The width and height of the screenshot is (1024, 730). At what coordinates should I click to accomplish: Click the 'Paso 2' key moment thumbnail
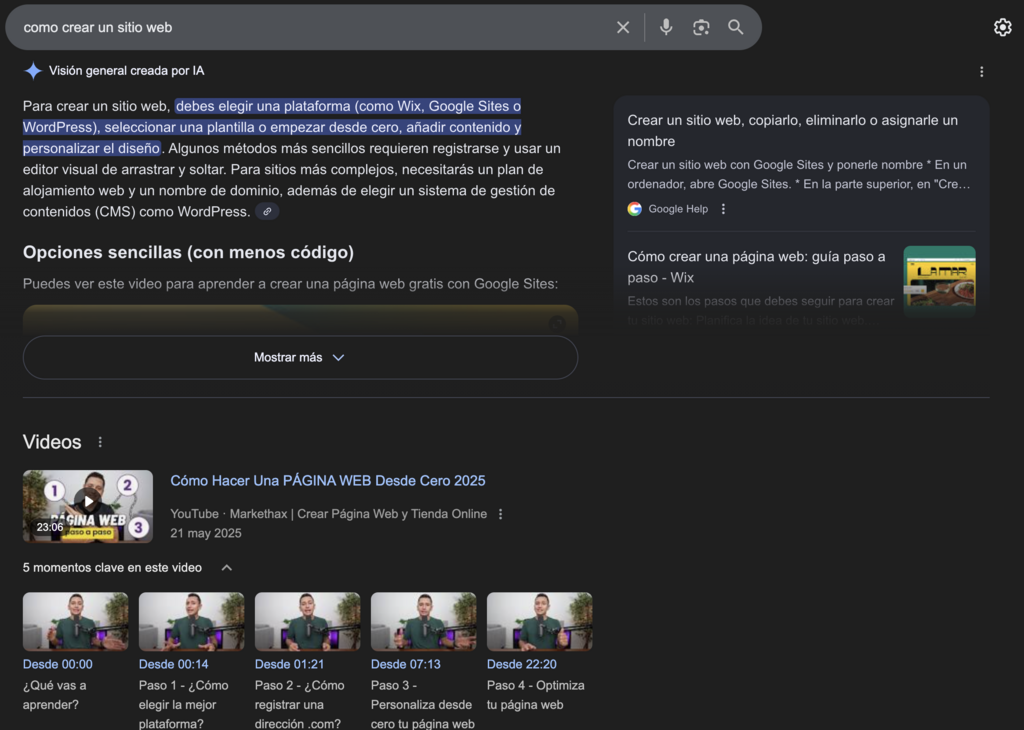pyautogui.click(x=307, y=620)
